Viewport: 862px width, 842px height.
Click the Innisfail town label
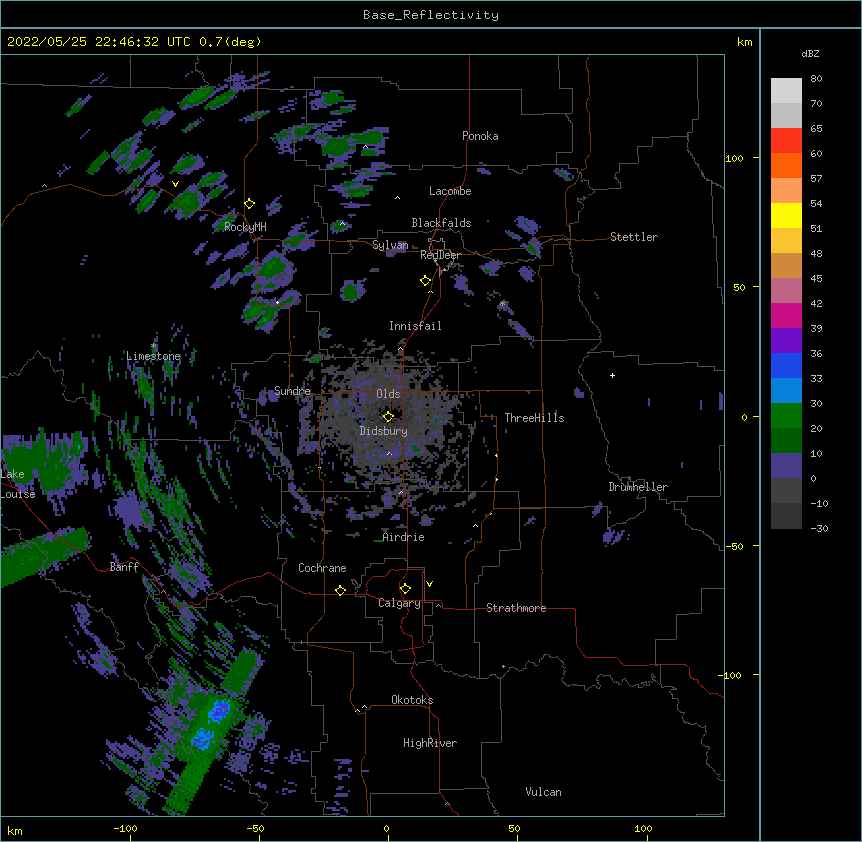(415, 325)
